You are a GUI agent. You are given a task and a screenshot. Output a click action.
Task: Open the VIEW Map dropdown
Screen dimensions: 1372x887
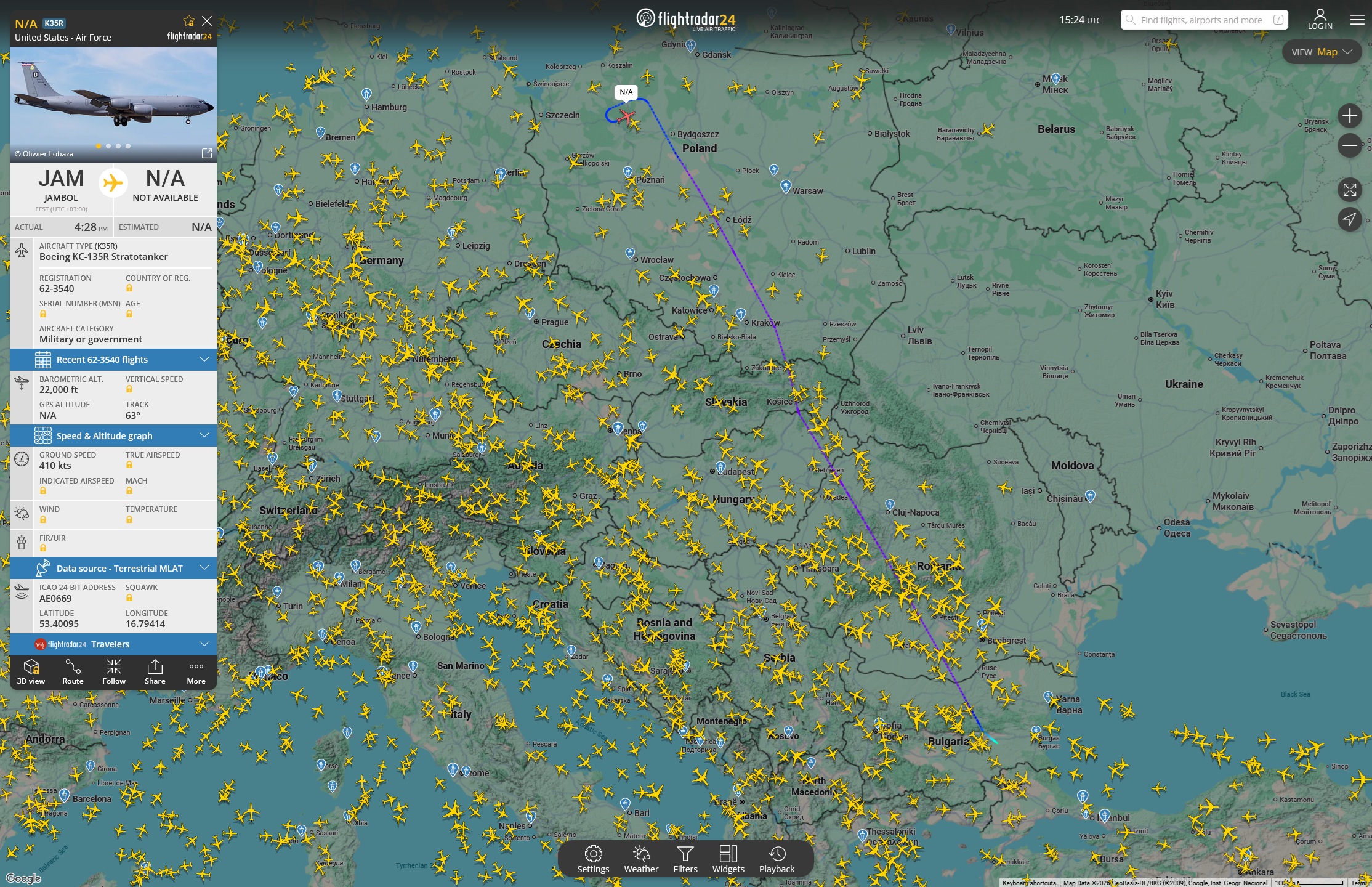(x=1322, y=52)
